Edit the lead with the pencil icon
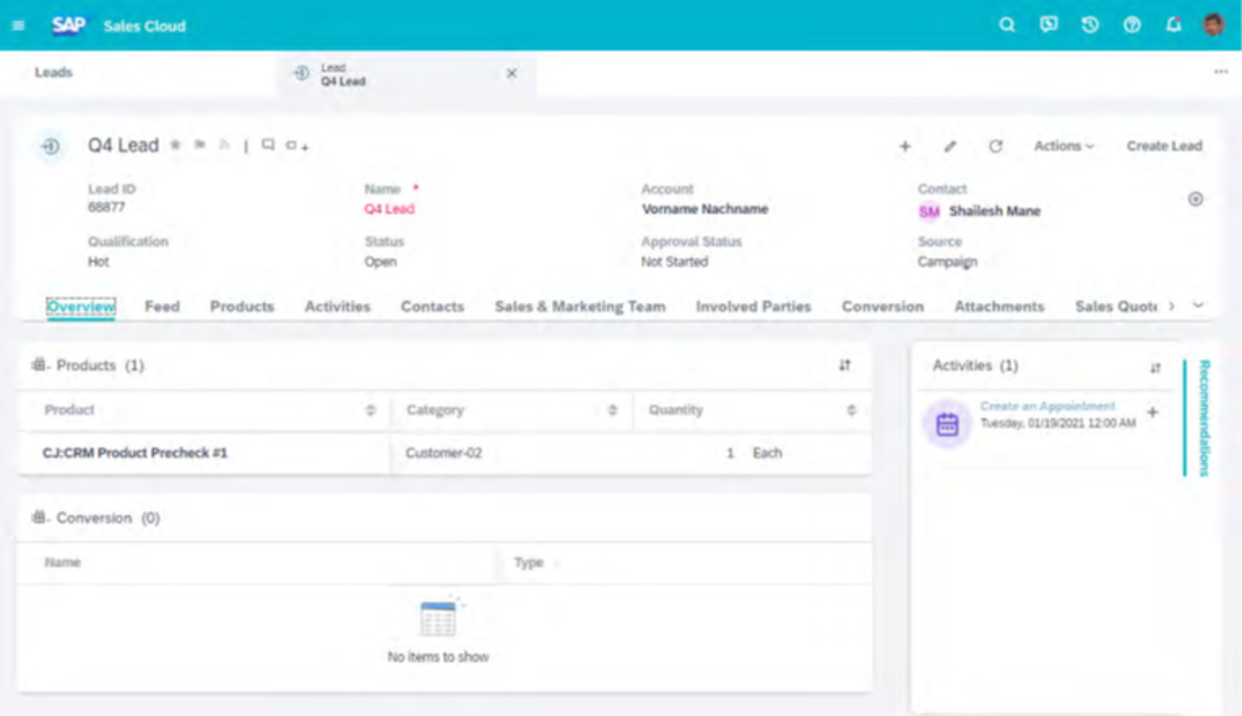Screen dimensions: 1242x716 point(950,146)
